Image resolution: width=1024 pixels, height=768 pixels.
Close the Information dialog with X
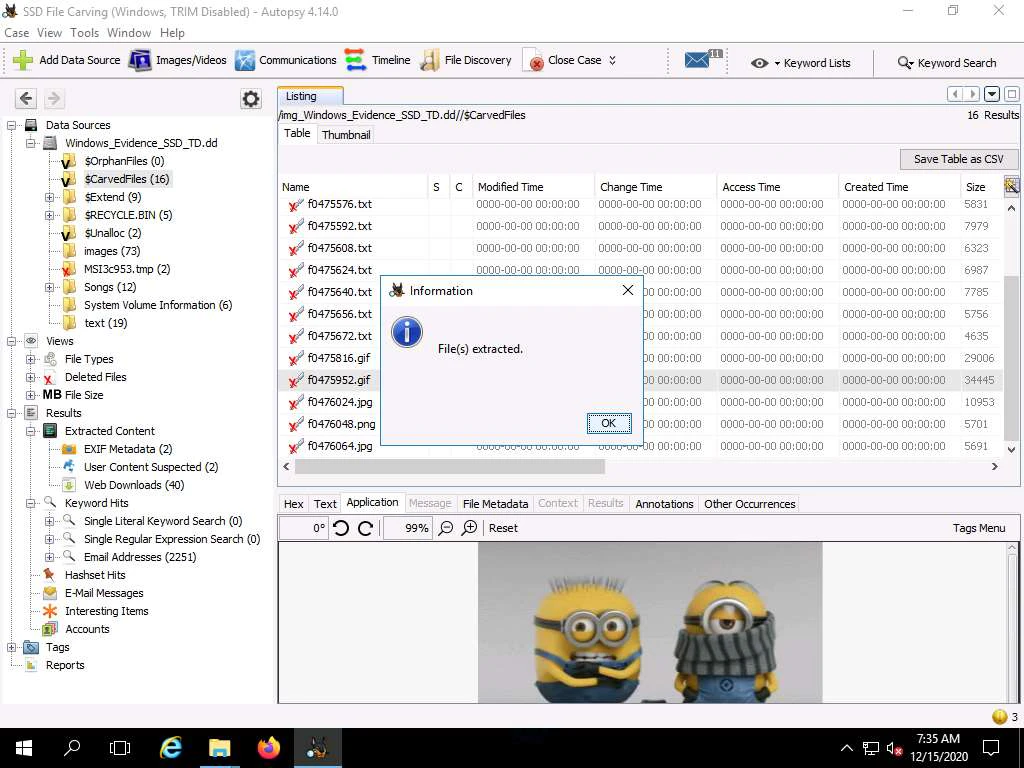click(x=628, y=290)
